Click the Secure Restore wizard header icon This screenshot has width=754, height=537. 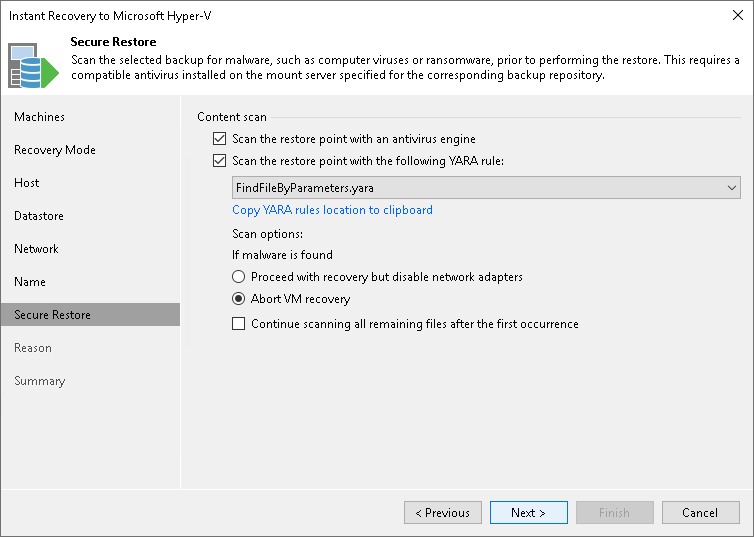[x=33, y=65]
